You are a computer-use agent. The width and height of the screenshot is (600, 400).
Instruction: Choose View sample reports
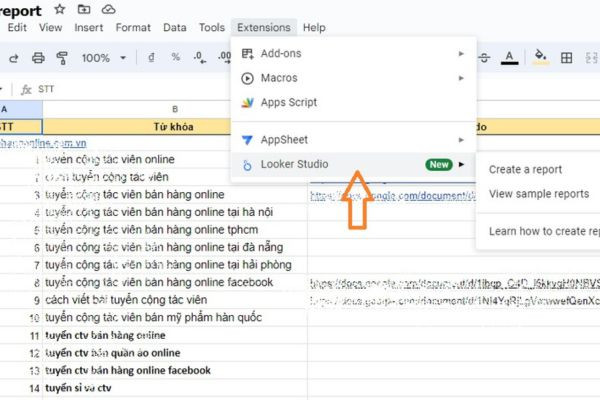click(539, 194)
